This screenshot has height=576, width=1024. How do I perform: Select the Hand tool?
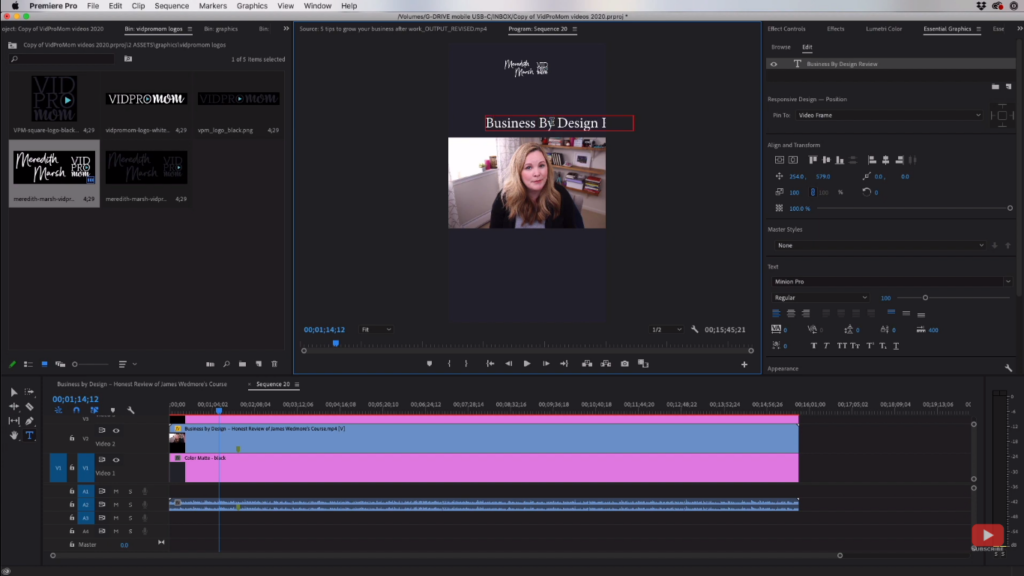[14, 435]
